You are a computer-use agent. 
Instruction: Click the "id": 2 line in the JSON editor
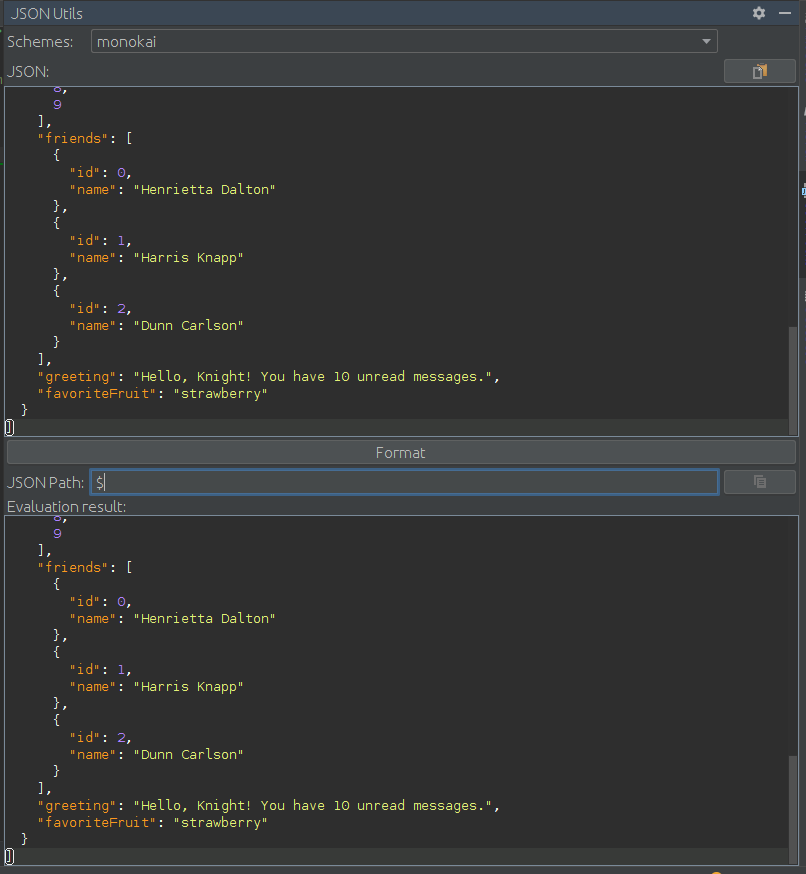[x=100, y=309]
